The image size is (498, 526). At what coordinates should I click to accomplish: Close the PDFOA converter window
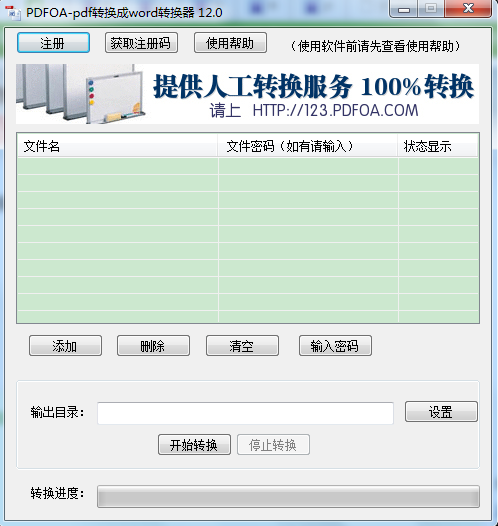(468, 9)
